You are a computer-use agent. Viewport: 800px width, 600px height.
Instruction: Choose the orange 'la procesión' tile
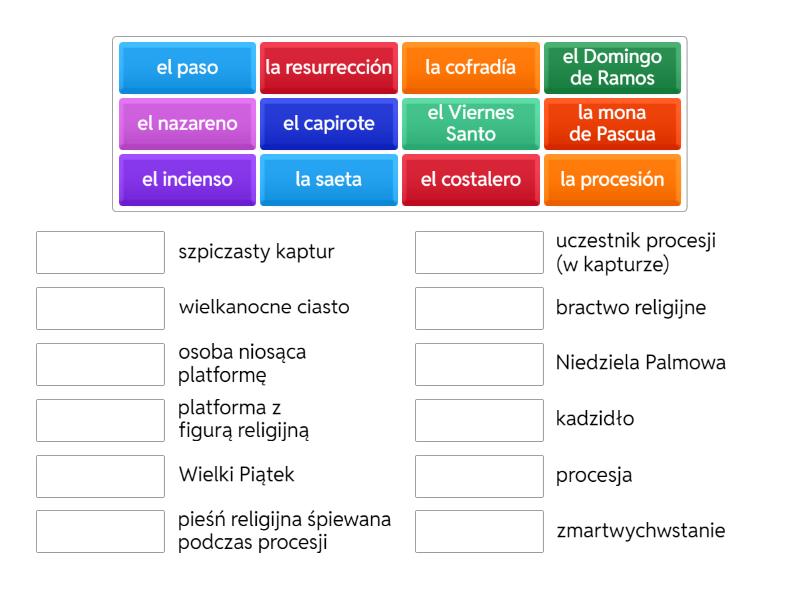[x=612, y=180]
